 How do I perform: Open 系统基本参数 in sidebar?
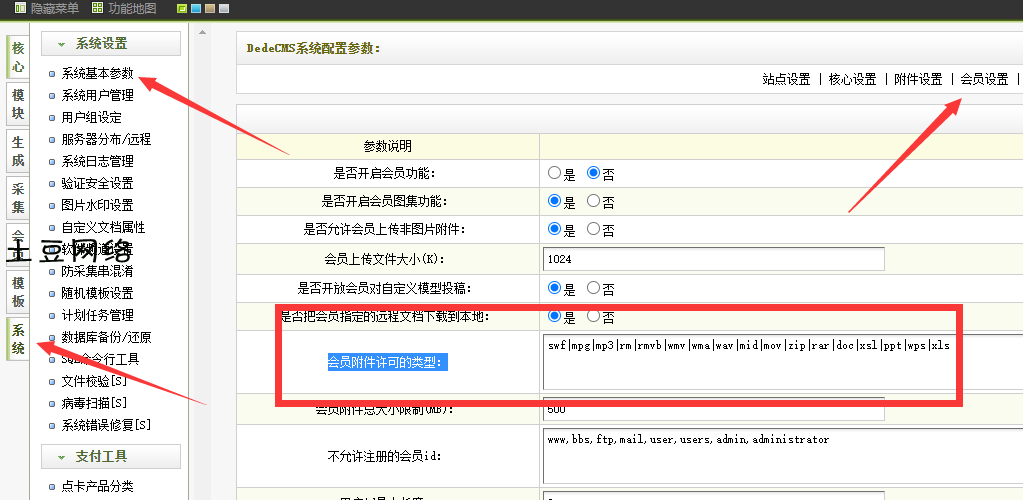tap(97, 73)
